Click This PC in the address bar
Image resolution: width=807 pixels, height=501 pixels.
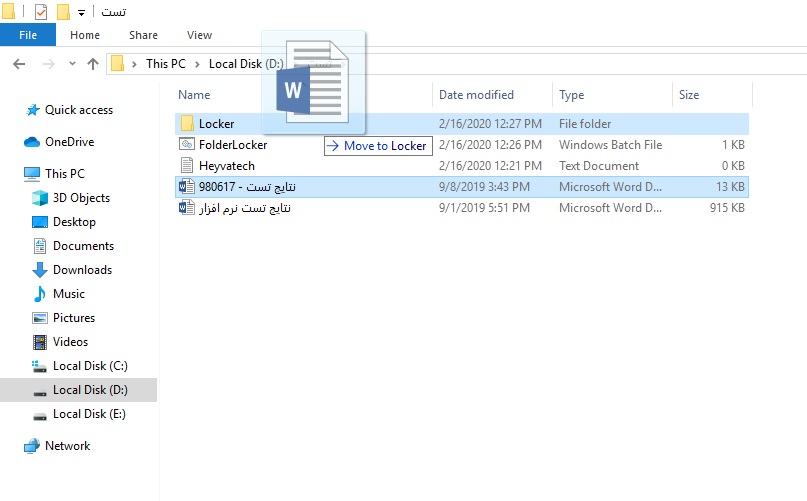point(166,64)
